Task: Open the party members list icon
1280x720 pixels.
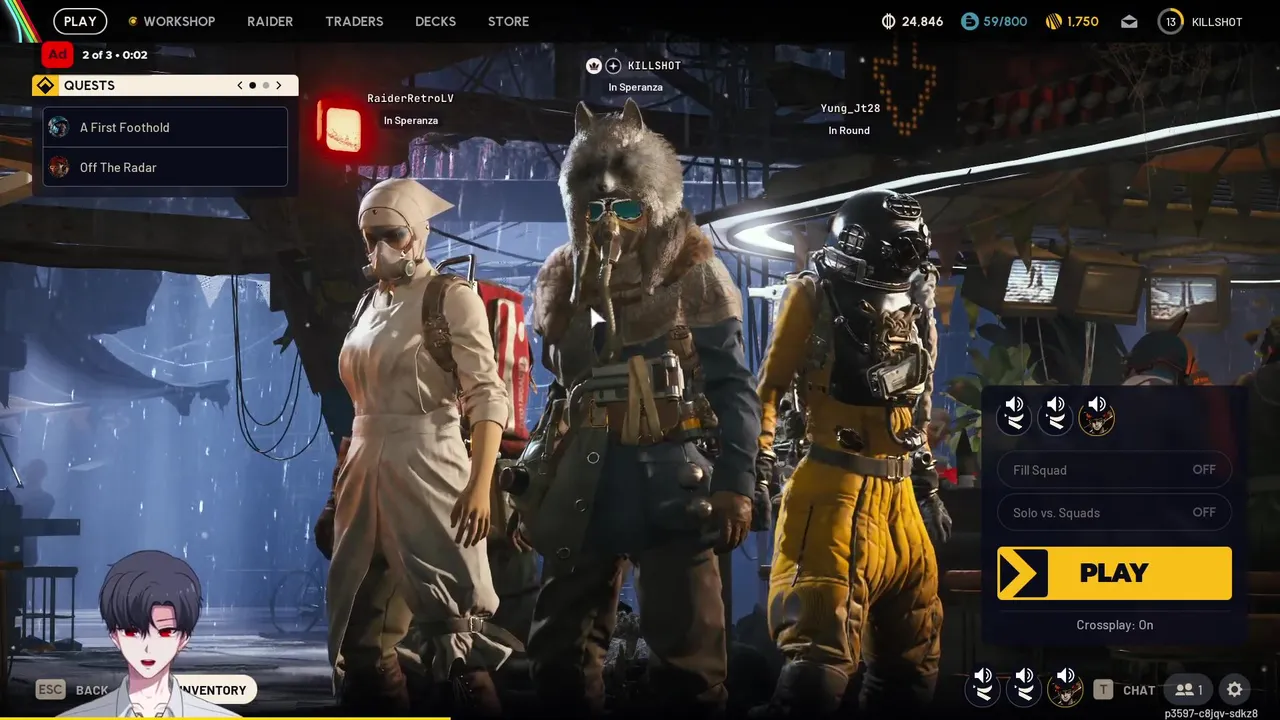Action: coord(1189,689)
